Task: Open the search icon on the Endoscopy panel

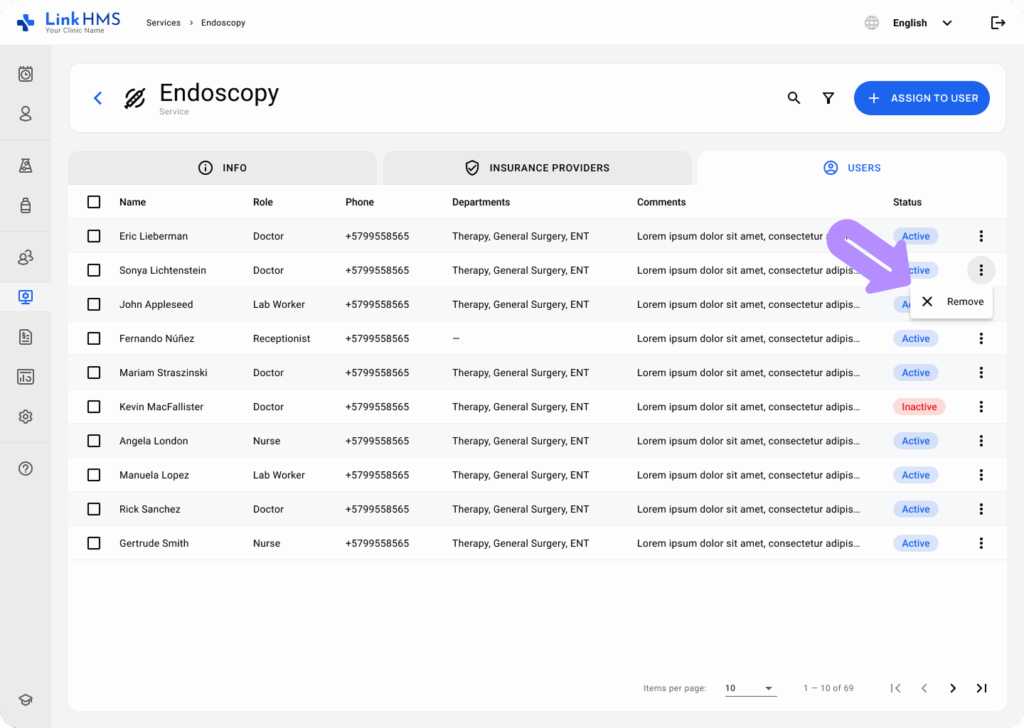Action: [x=793, y=98]
